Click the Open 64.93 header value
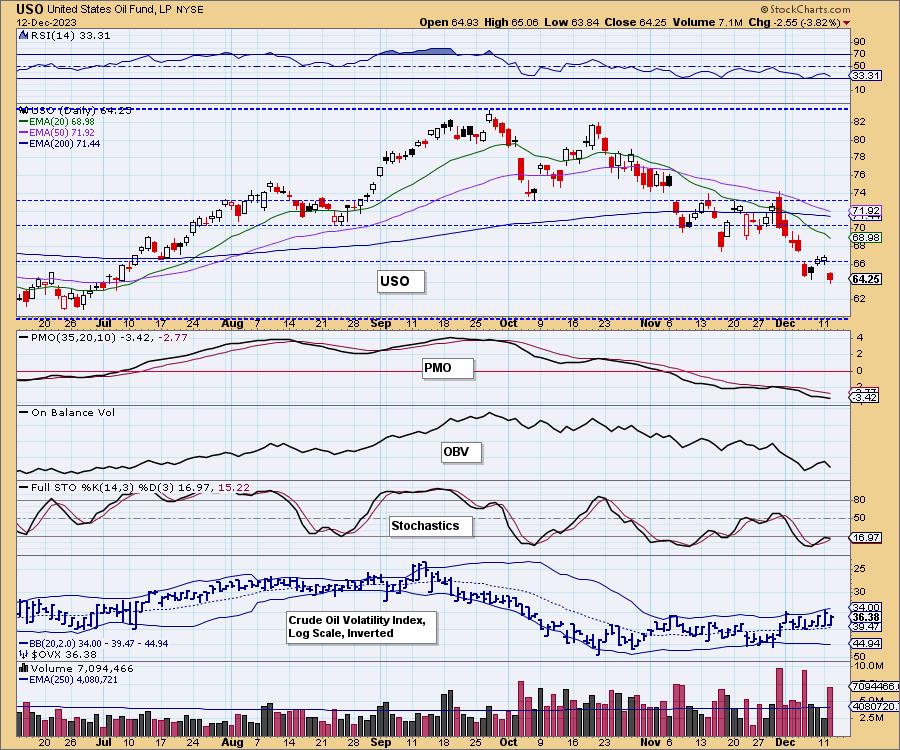Image resolution: width=900 pixels, height=750 pixels. click(449, 22)
